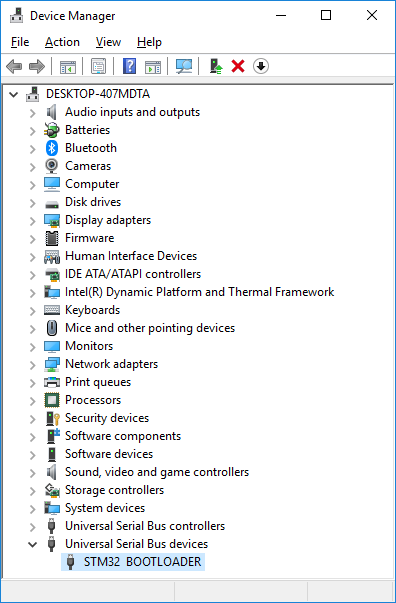Open the View menu
Viewport: 396px width, 603px height.
[108, 42]
